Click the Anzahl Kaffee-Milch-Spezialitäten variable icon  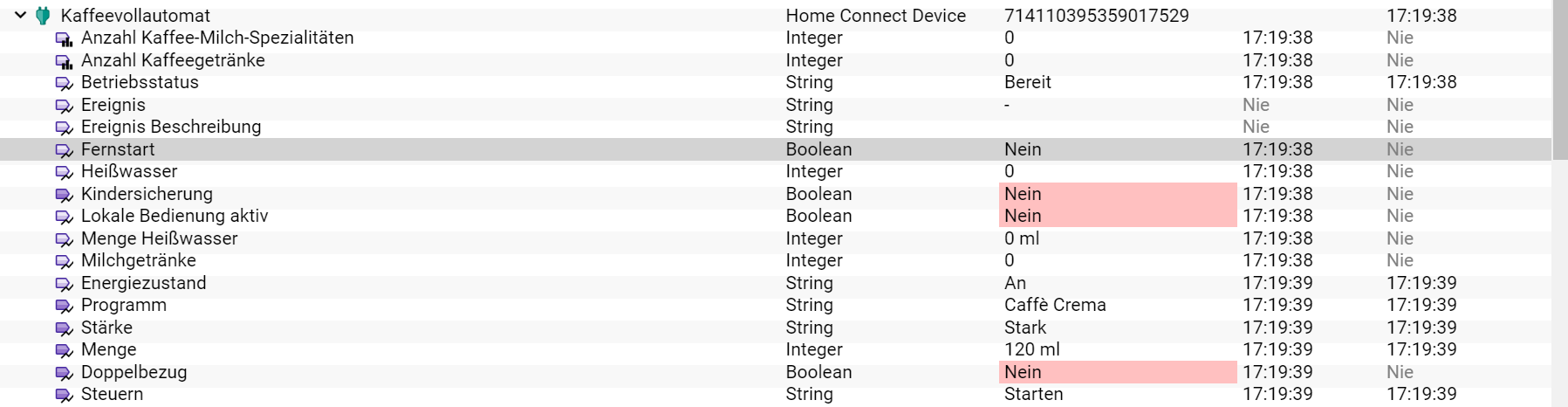click(64, 38)
